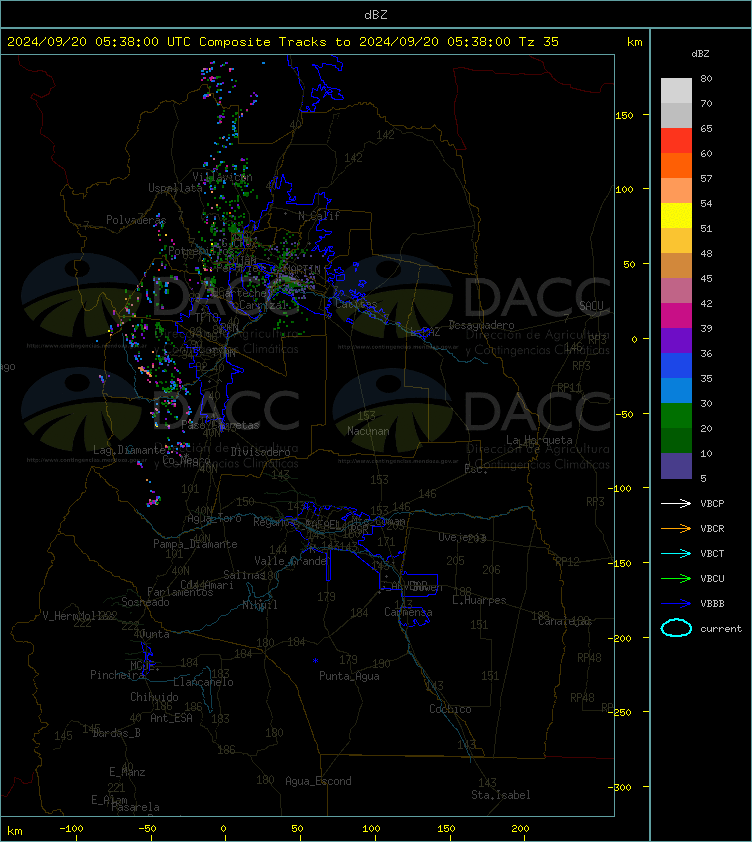Click the cyan 'current' ellipse legend icon

tap(676, 628)
